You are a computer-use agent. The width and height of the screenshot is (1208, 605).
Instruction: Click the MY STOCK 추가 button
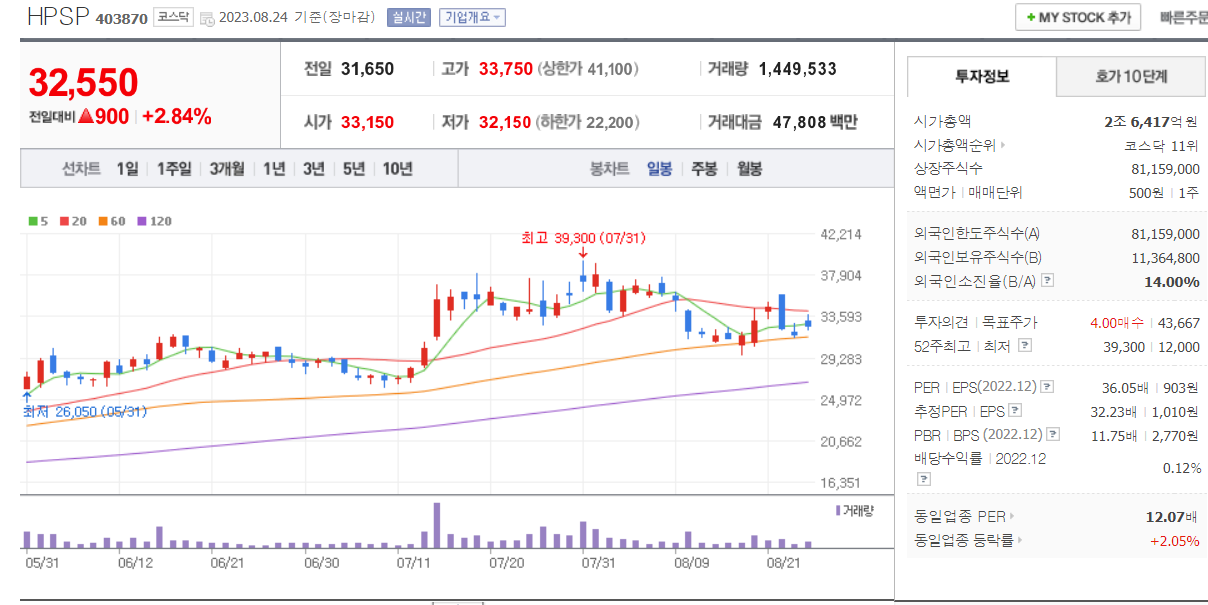point(1078,17)
